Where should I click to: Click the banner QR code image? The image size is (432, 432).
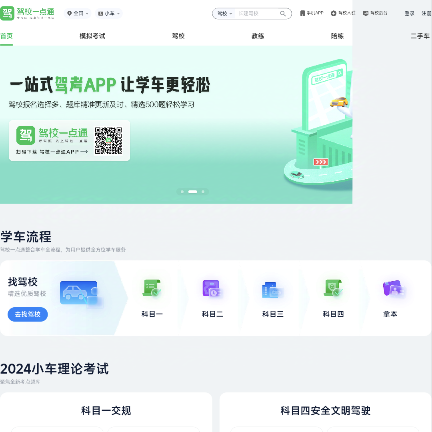click(108, 140)
